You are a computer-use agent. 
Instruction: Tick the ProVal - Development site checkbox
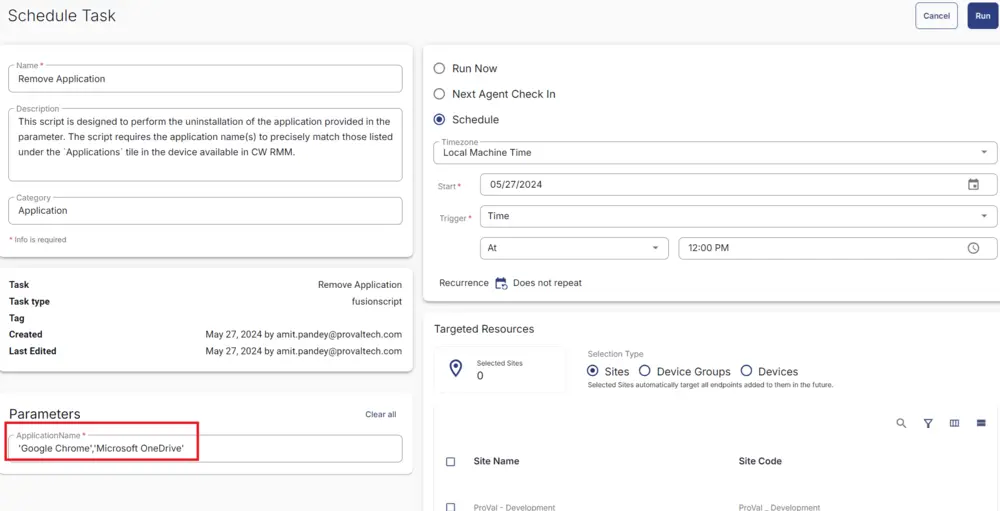coord(450,507)
